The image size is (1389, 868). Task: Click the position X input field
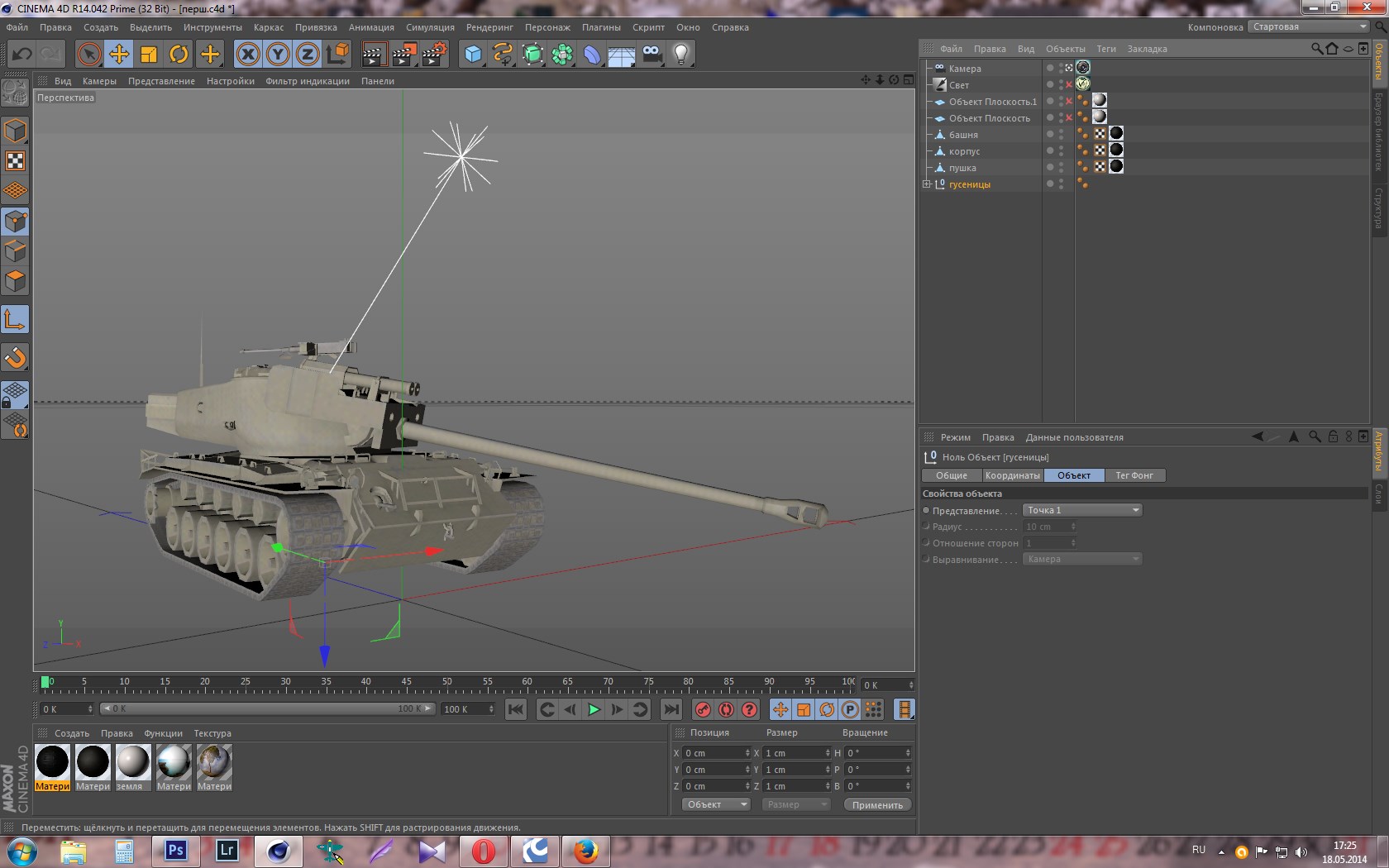click(x=714, y=753)
